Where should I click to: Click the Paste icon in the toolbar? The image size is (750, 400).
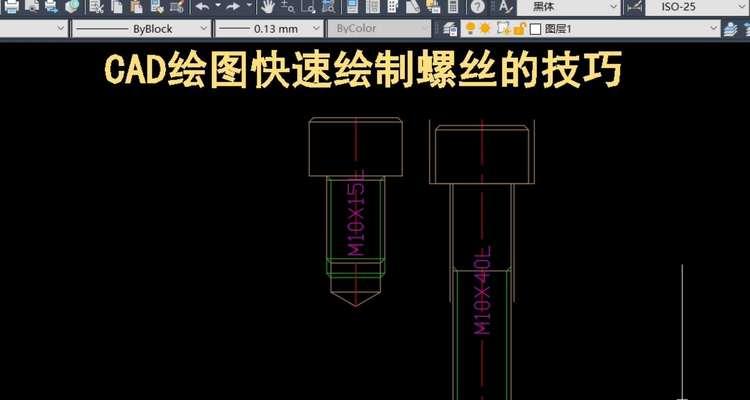pyautogui.click(x=136, y=6)
